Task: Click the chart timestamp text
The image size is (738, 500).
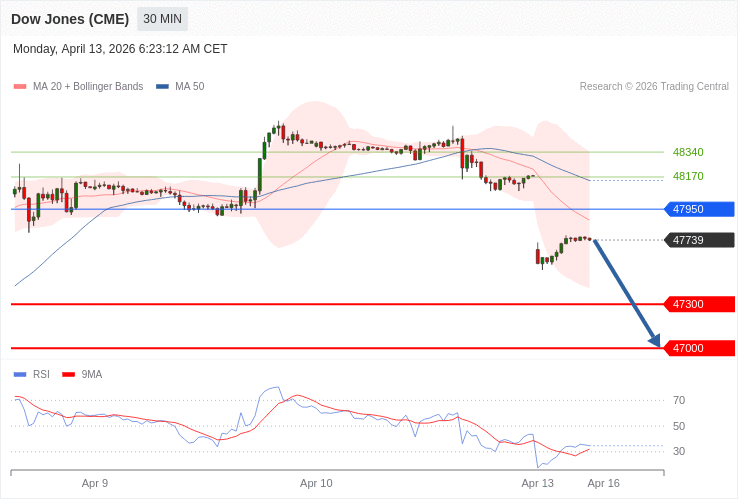Action: click(x=120, y=49)
